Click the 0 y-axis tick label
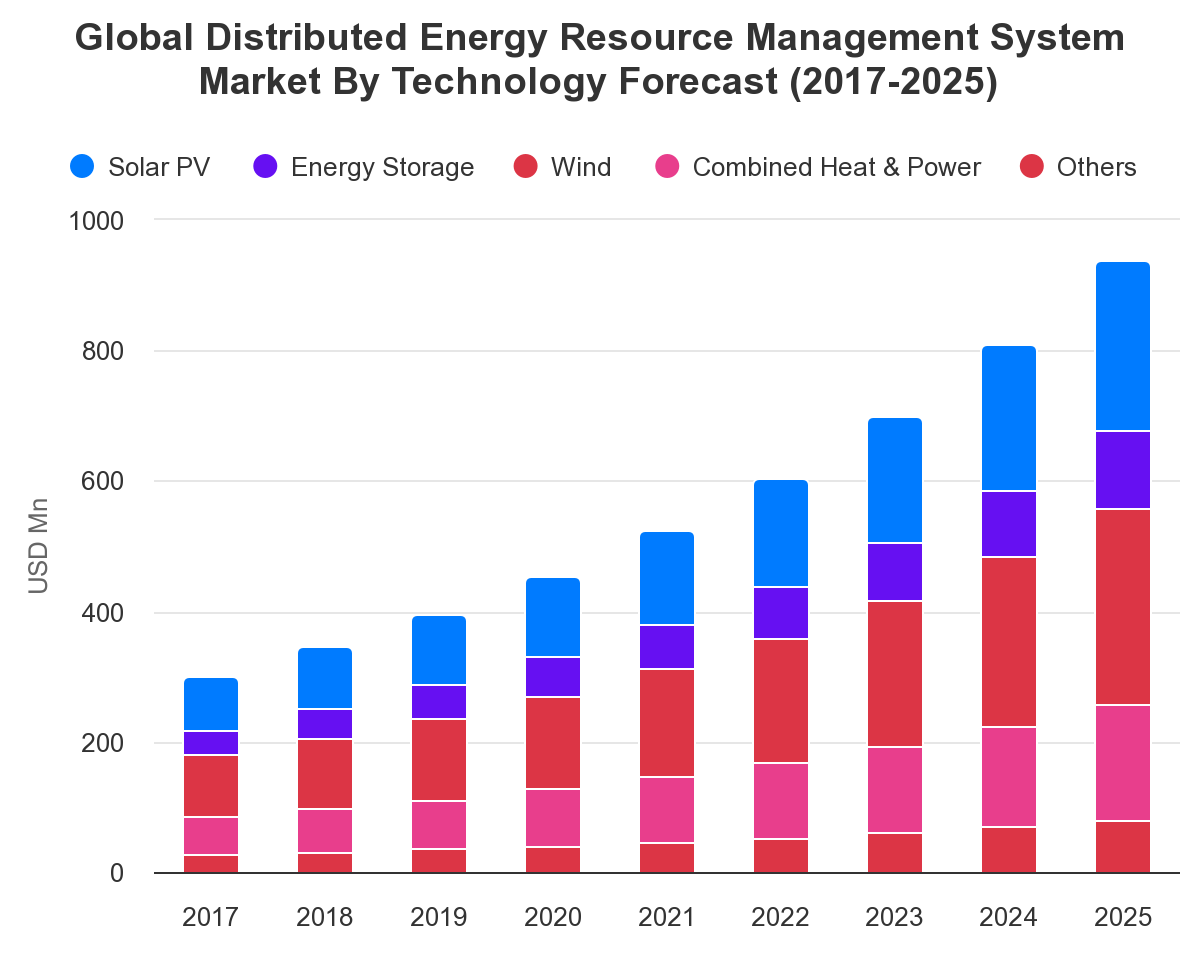 pos(116,873)
